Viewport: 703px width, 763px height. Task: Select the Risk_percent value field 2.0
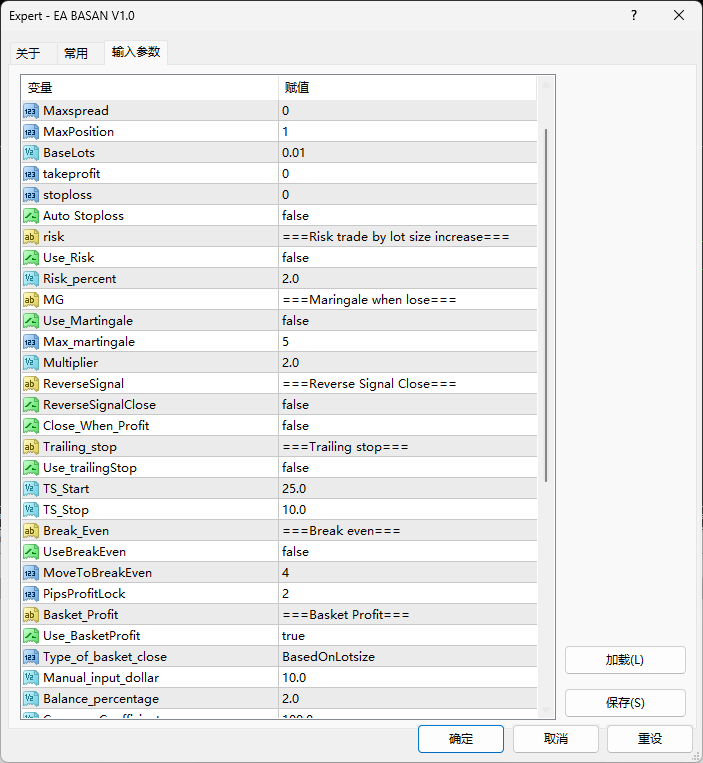(x=408, y=279)
